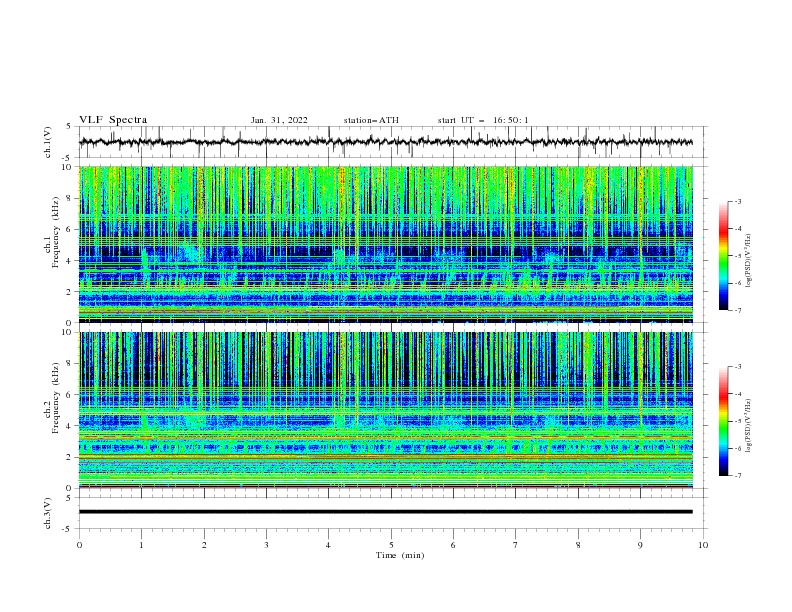
Task: Click the "VLF Spectra" plot title
Action: click(x=113, y=120)
